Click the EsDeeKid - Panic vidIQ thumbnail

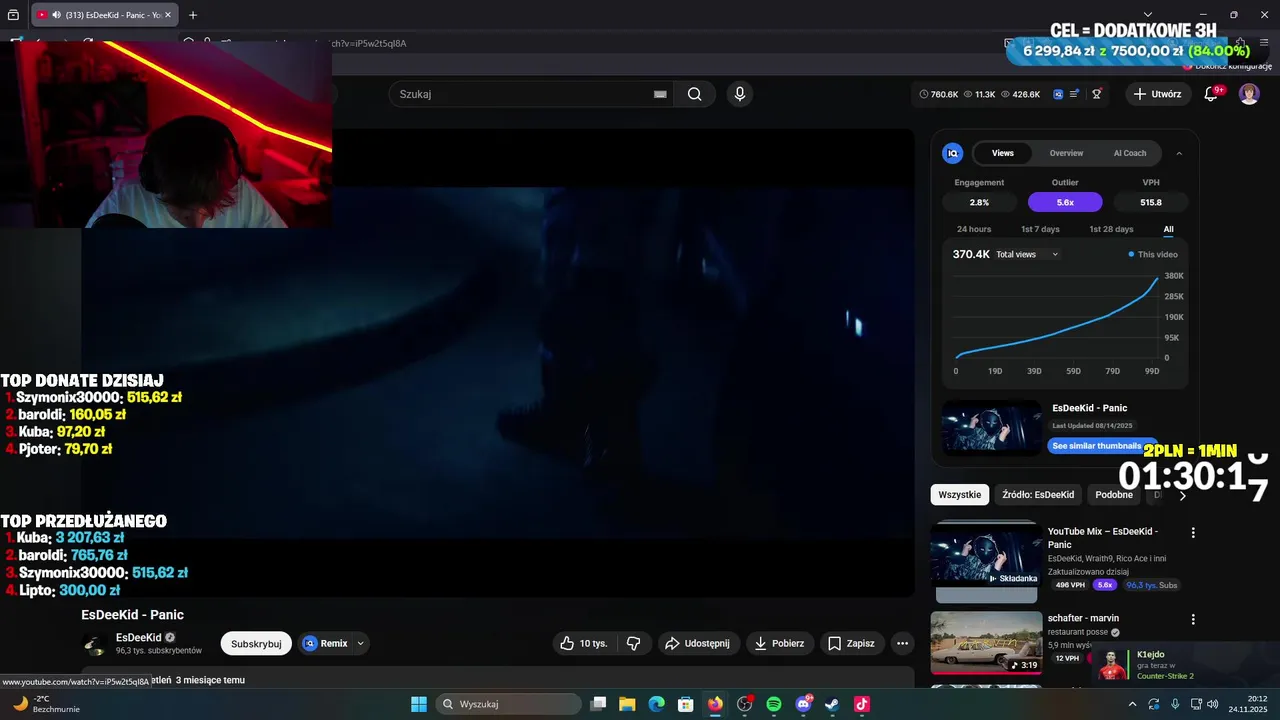991,428
